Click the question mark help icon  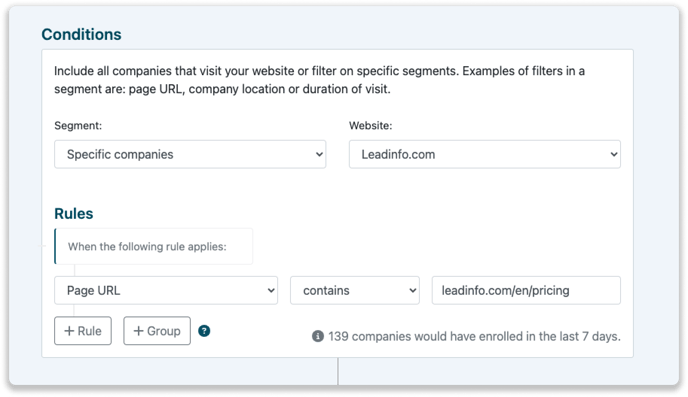(204, 331)
